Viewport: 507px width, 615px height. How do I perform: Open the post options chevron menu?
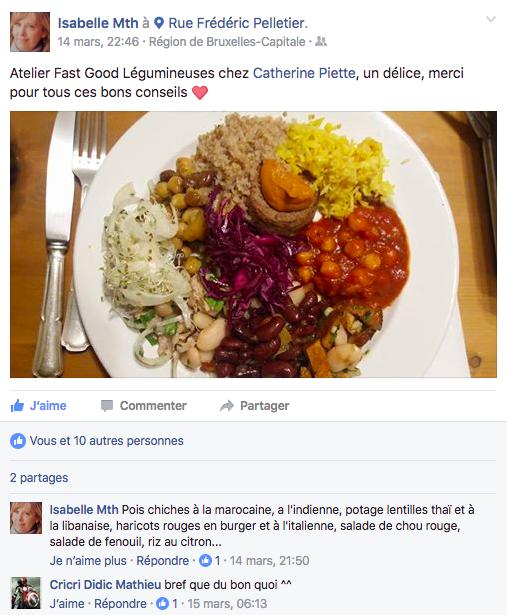tap(491, 19)
